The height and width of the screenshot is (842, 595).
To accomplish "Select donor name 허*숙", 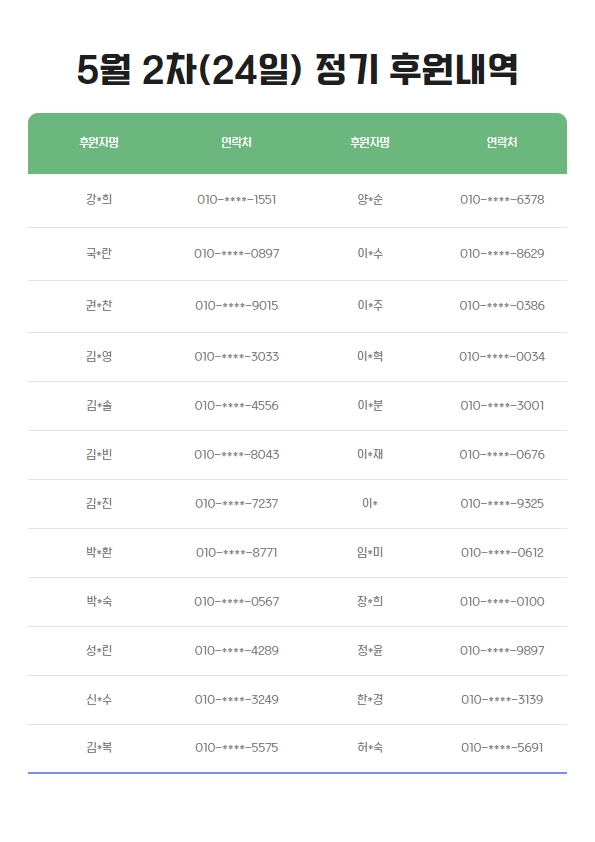I will [370, 747].
